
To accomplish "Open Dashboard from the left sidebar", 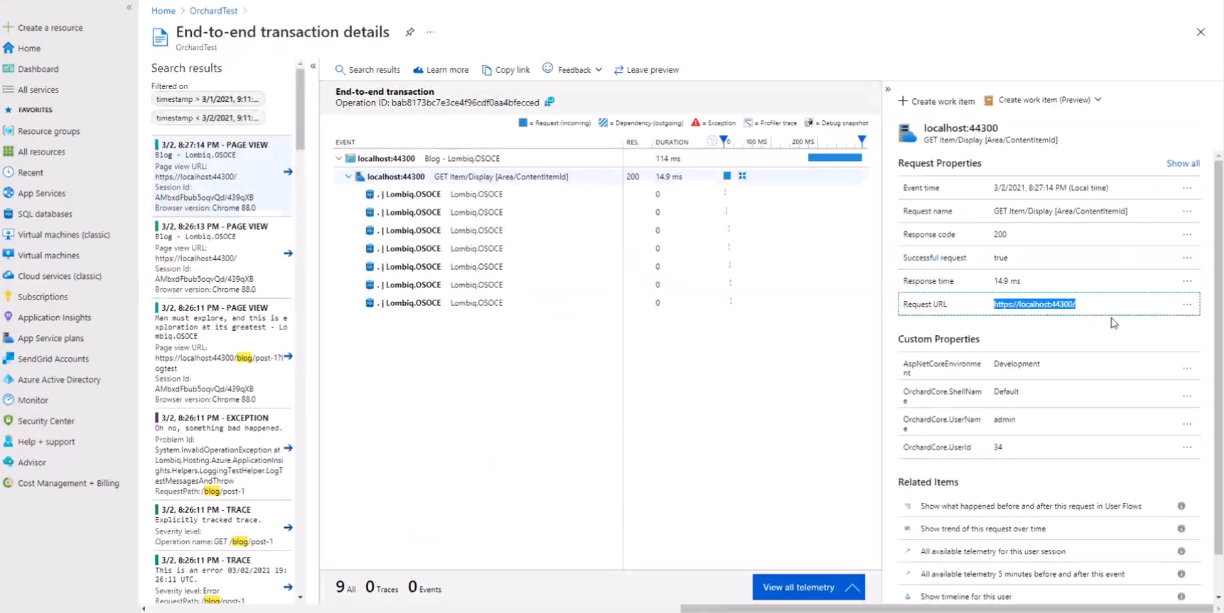I will tap(38, 69).
